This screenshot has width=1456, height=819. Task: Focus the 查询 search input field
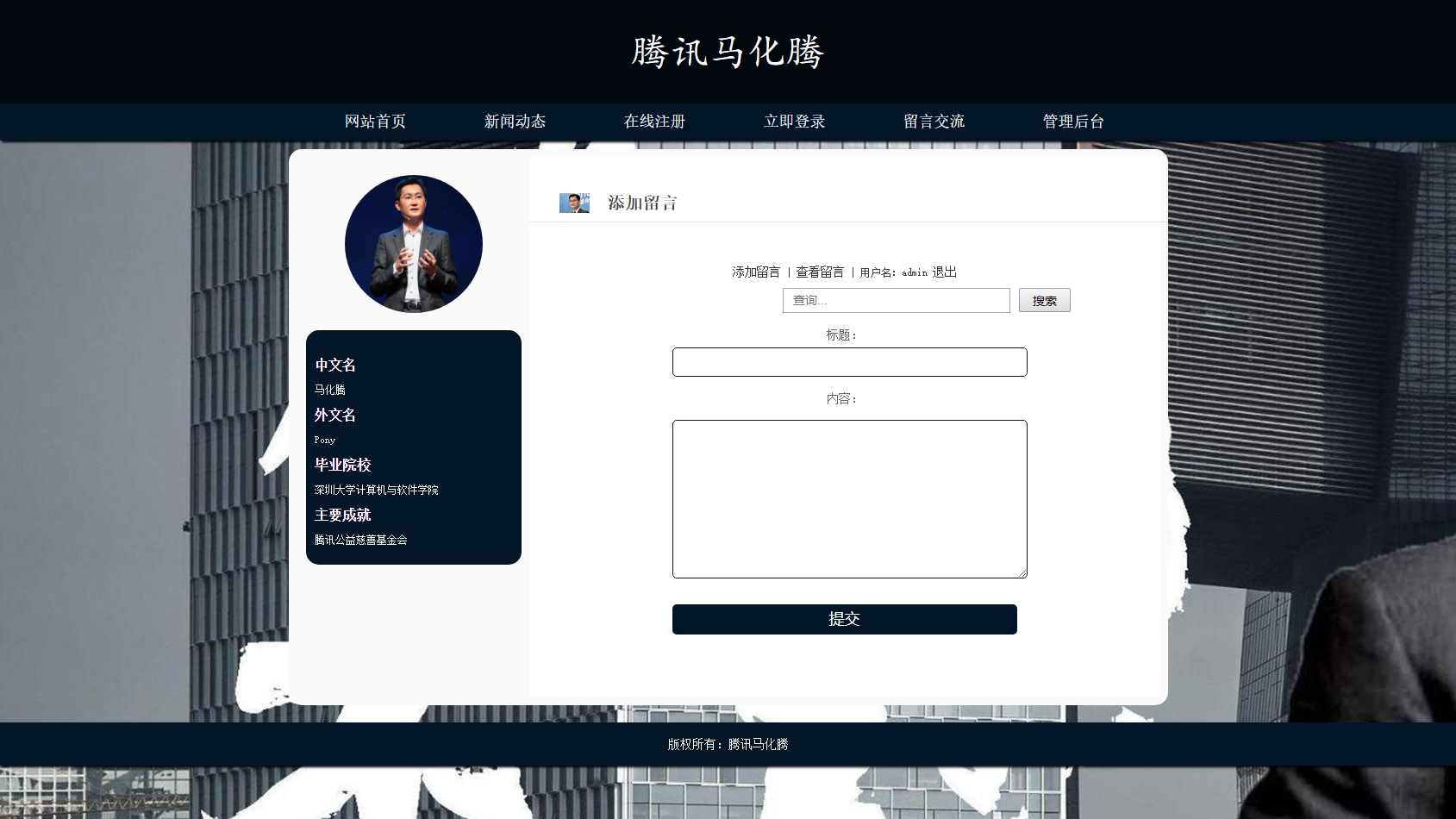click(x=896, y=300)
